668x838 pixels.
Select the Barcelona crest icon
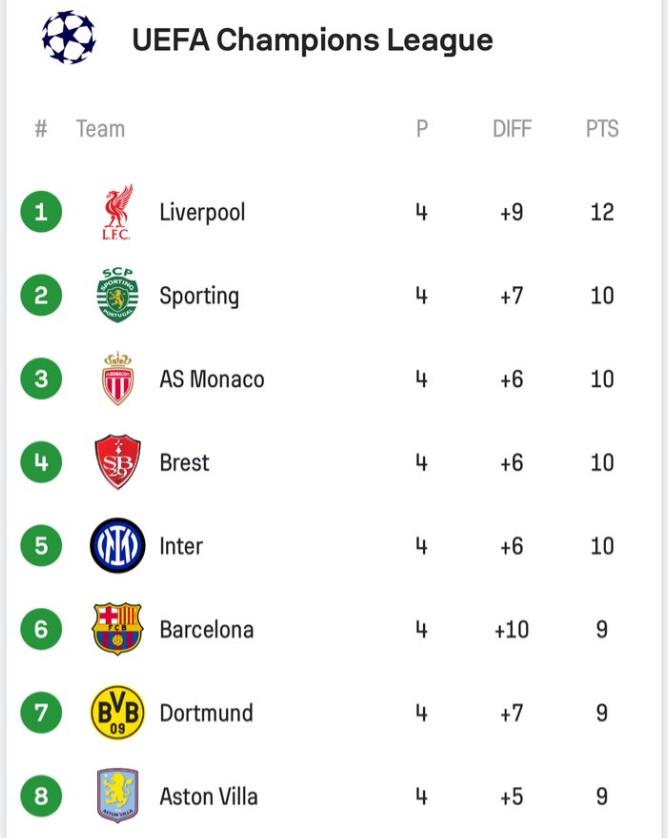117,629
